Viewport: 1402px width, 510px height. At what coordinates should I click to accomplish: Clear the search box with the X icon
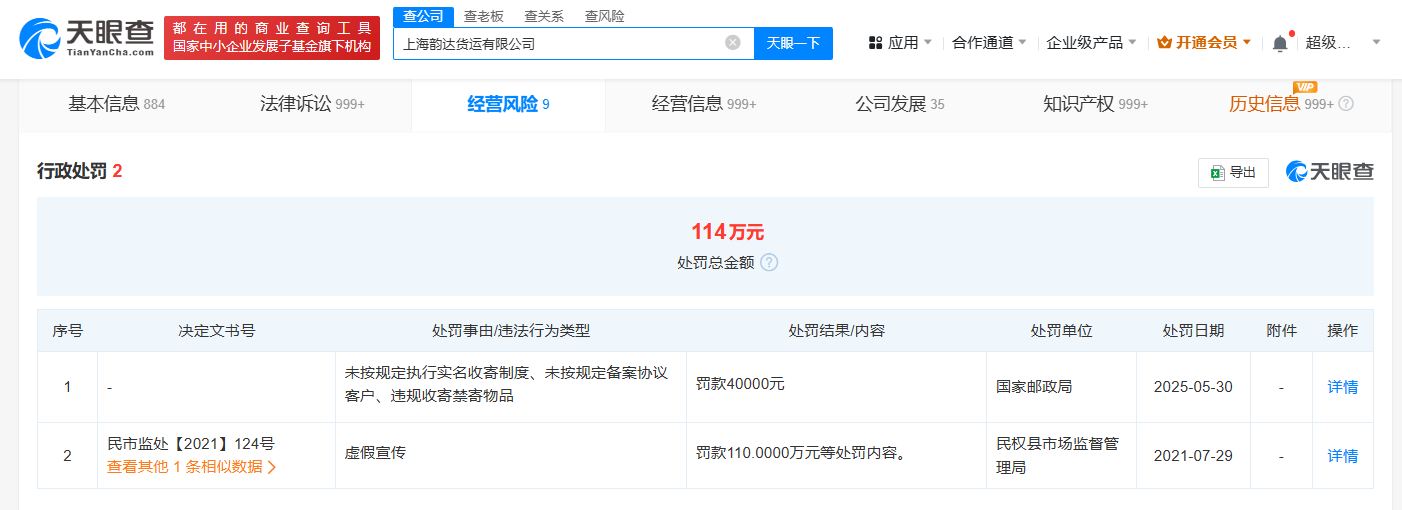click(733, 43)
